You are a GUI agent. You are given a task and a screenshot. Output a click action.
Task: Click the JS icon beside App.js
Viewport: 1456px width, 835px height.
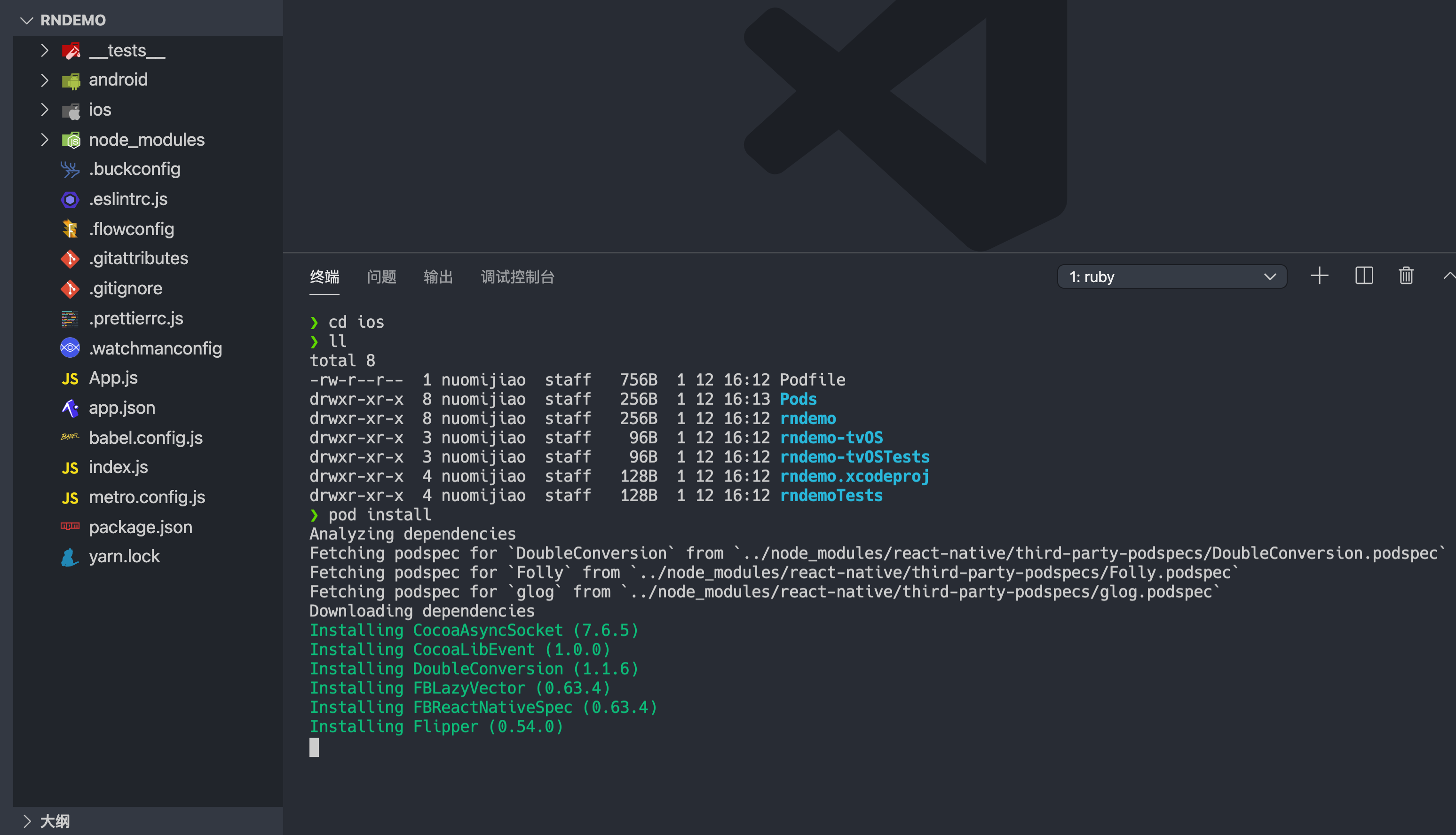(70, 378)
